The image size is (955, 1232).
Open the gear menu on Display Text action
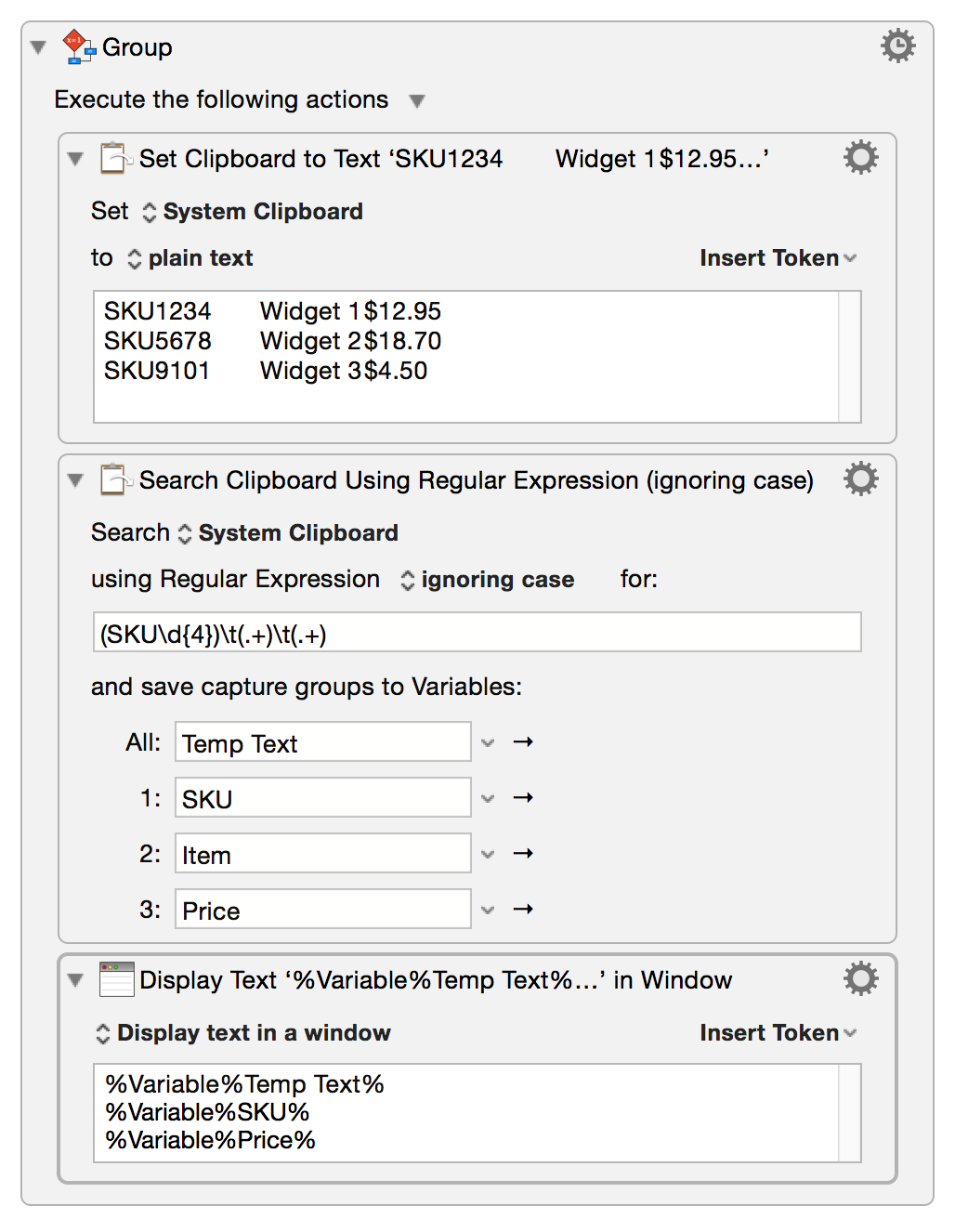click(x=859, y=978)
